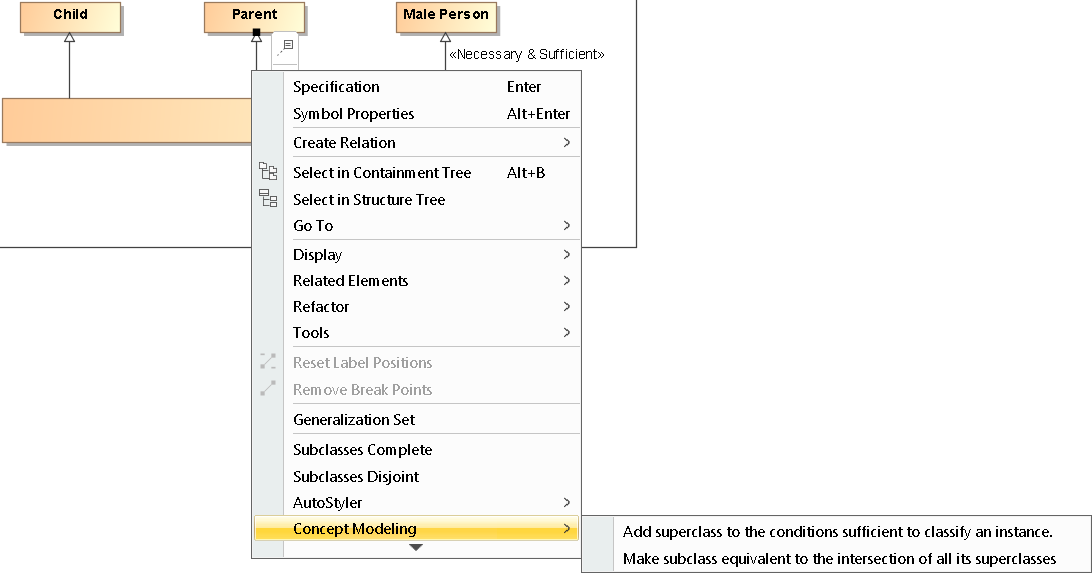The image size is (1092, 574).
Task: Expand the Display submenu
Action: click(567, 255)
